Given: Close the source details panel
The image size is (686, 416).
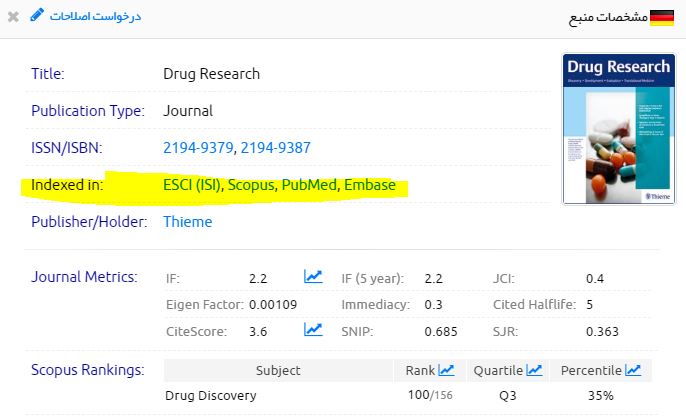Looking at the screenshot, I should point(13,17).
